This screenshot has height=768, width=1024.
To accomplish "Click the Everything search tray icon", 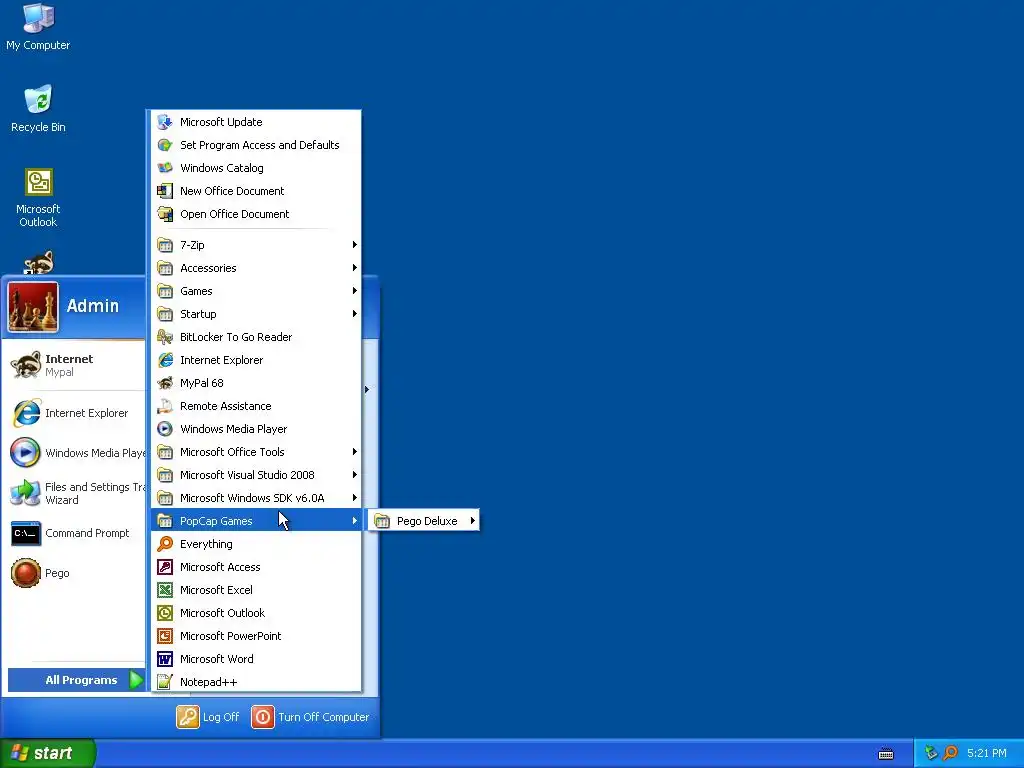I will 951,753.
